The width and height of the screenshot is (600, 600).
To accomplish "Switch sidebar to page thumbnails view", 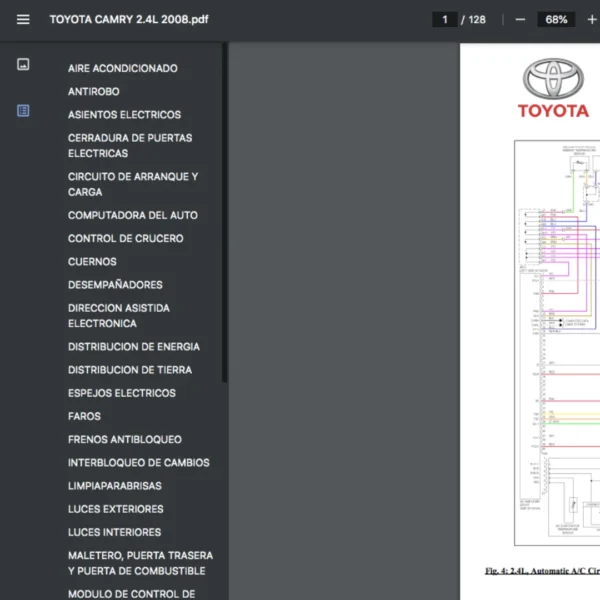I will pos(23,64).
